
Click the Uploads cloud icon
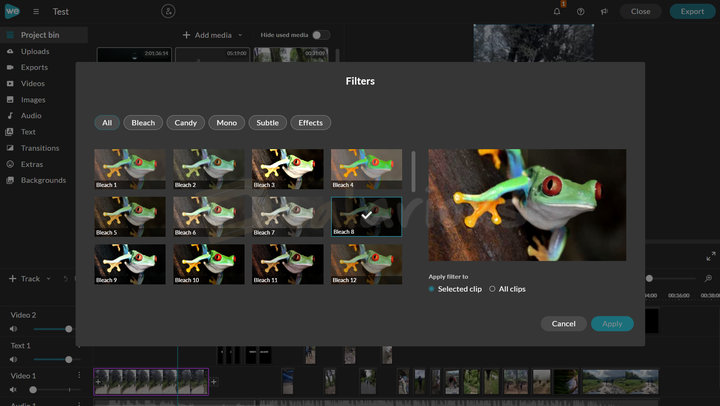10,51
